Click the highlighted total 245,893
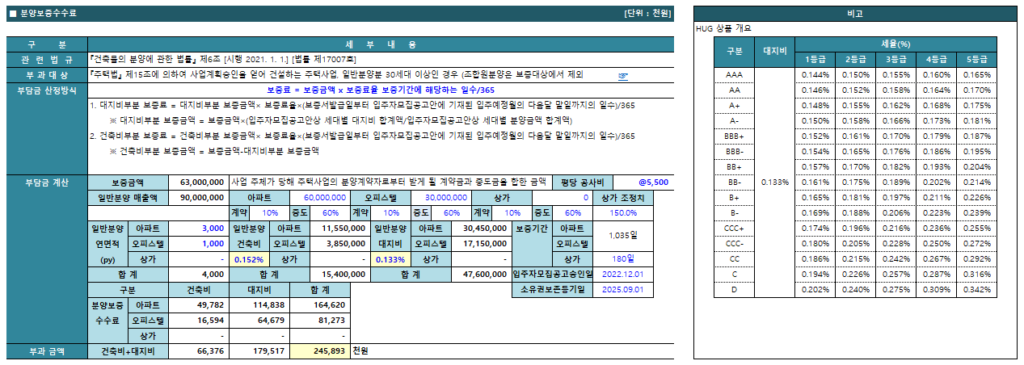This screenshot has width=1024, height=365. (x=320, y=351)
